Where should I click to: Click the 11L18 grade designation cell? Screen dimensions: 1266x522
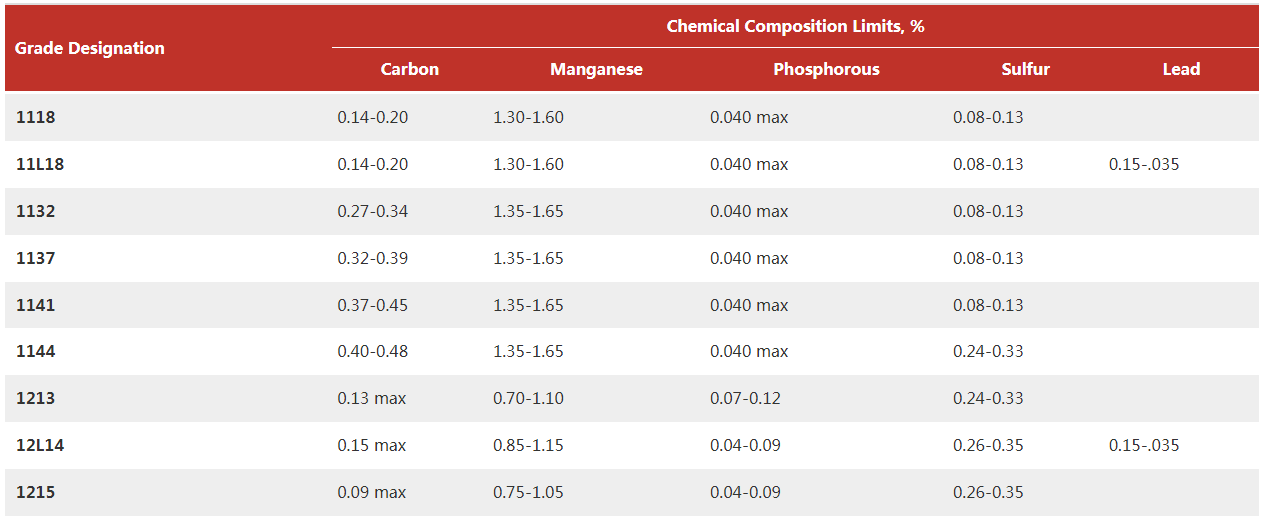(x=40, y=164)
